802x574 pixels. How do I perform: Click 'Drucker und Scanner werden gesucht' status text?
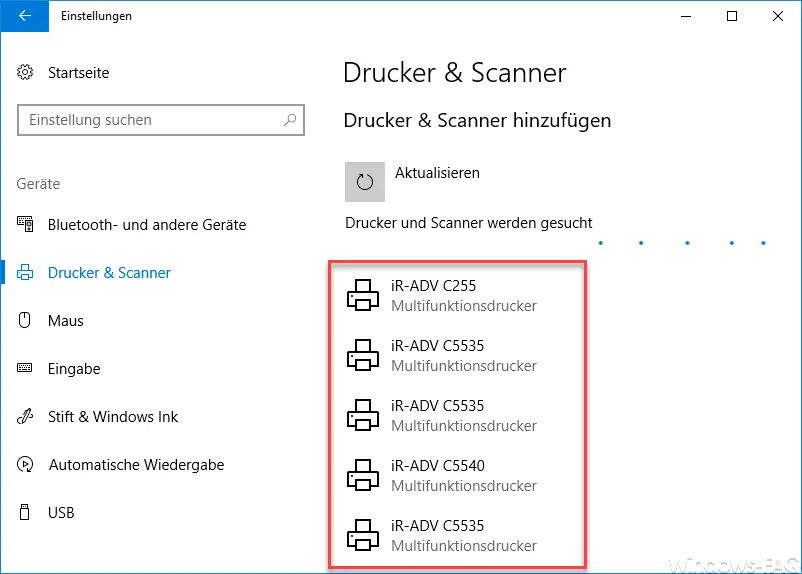coord(469,223)
